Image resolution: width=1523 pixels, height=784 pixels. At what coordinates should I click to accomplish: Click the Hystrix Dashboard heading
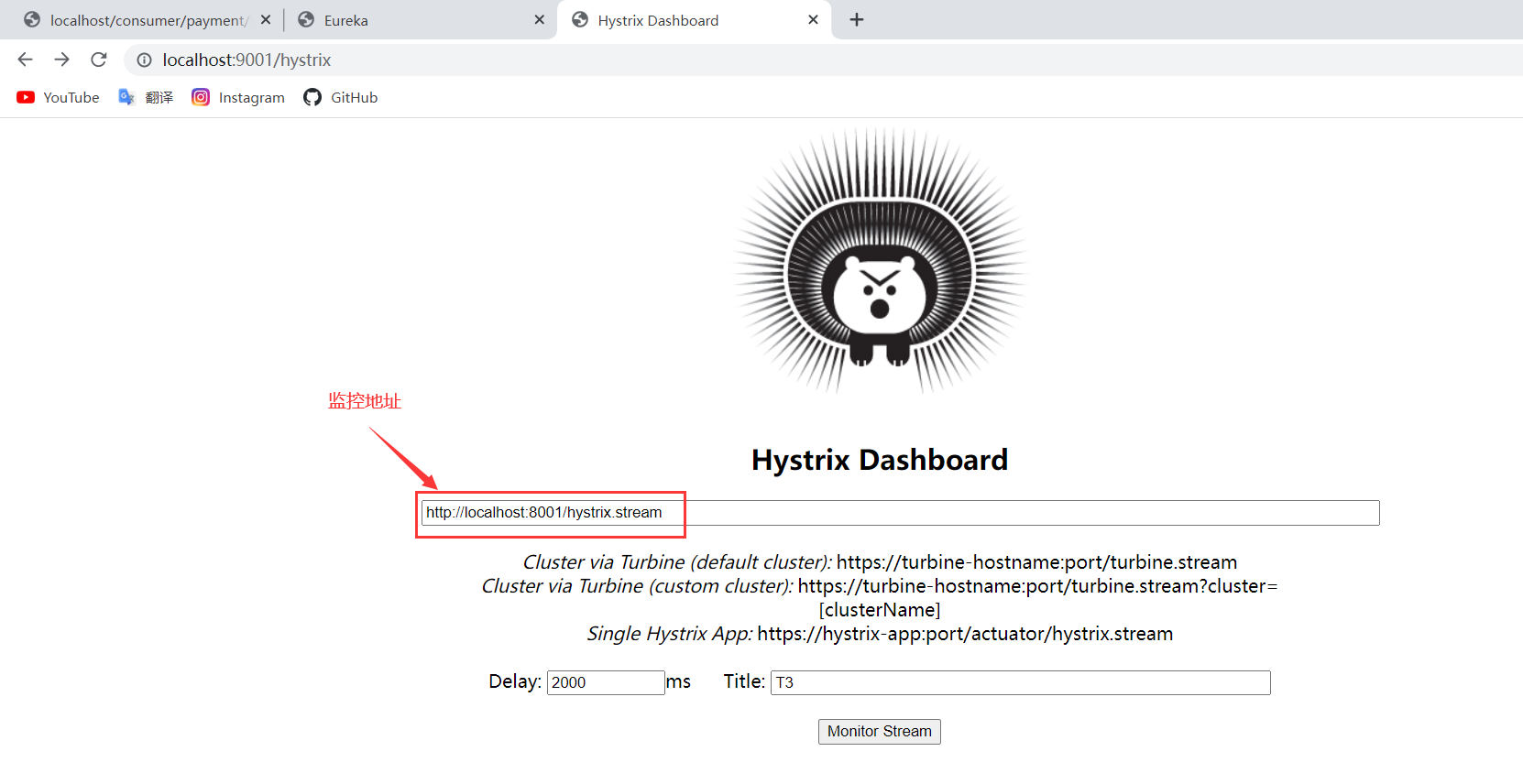click(880, 460)
